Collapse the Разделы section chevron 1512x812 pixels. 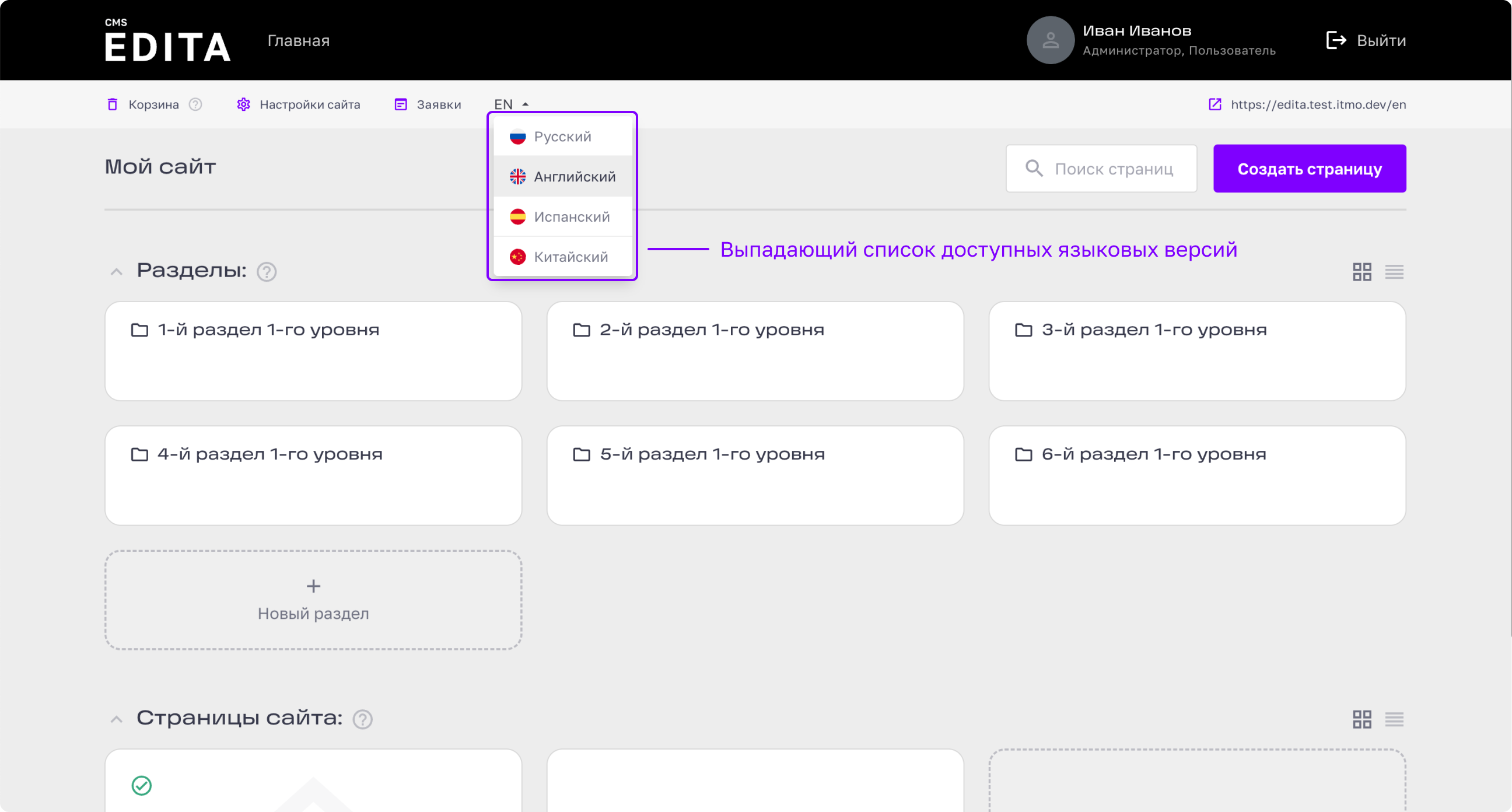coord(116,271)
